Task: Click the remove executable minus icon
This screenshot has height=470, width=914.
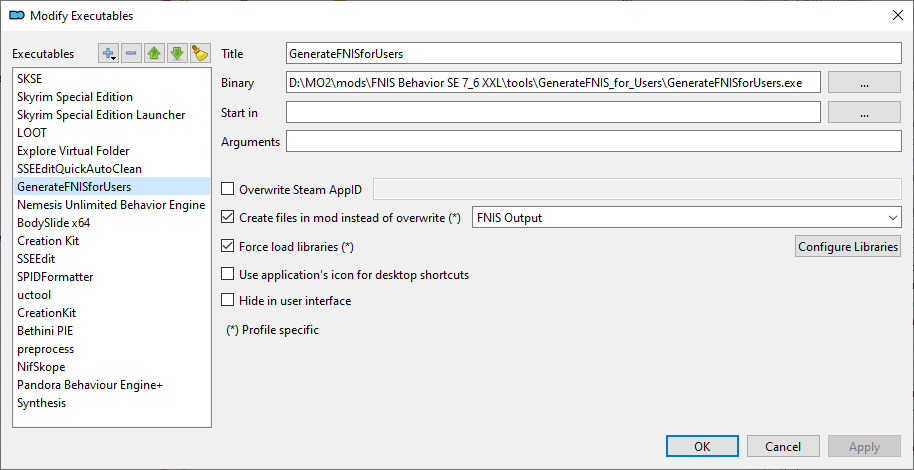Action: coord(131,53)
